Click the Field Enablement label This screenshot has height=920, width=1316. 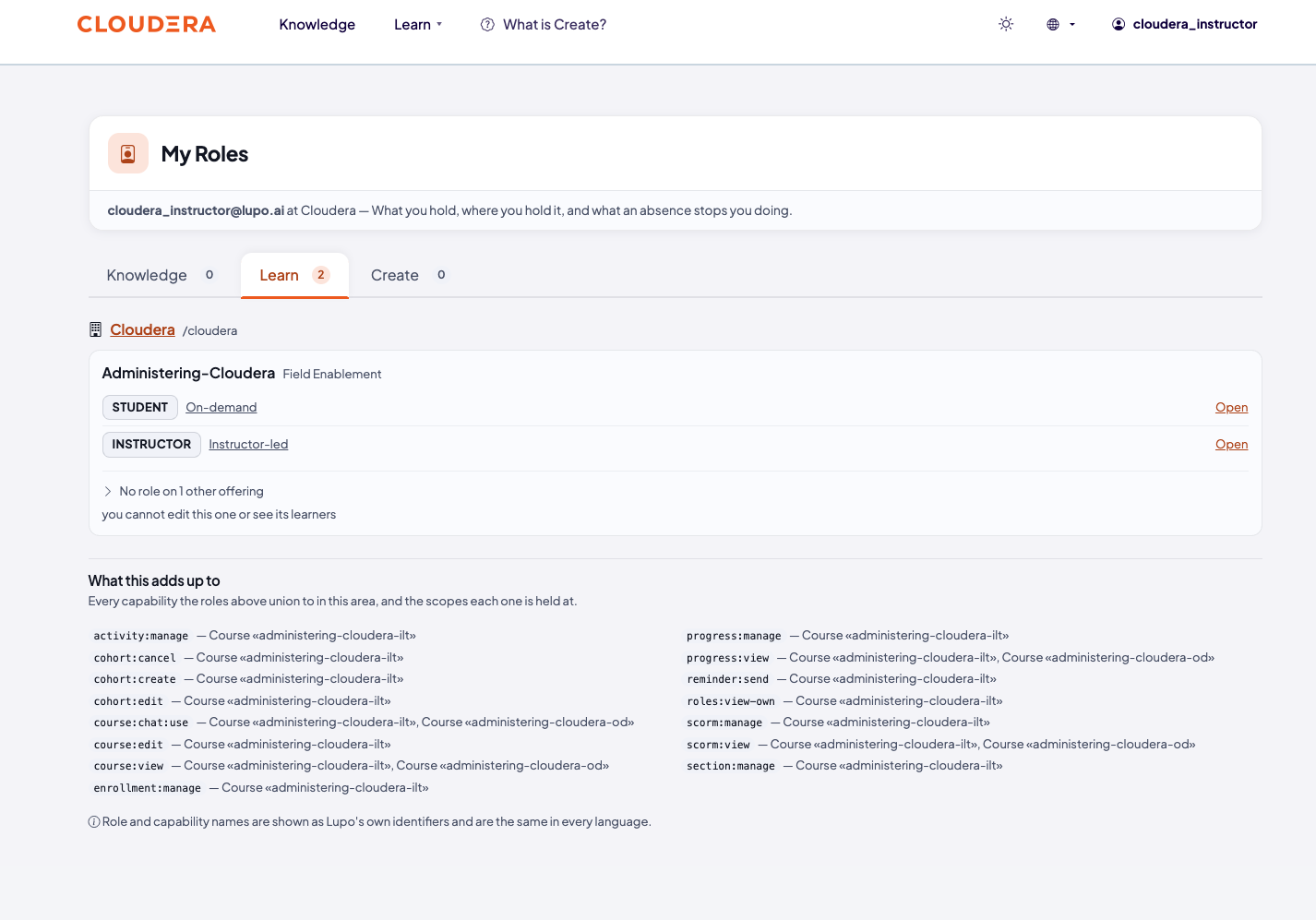tap(332, 374)
